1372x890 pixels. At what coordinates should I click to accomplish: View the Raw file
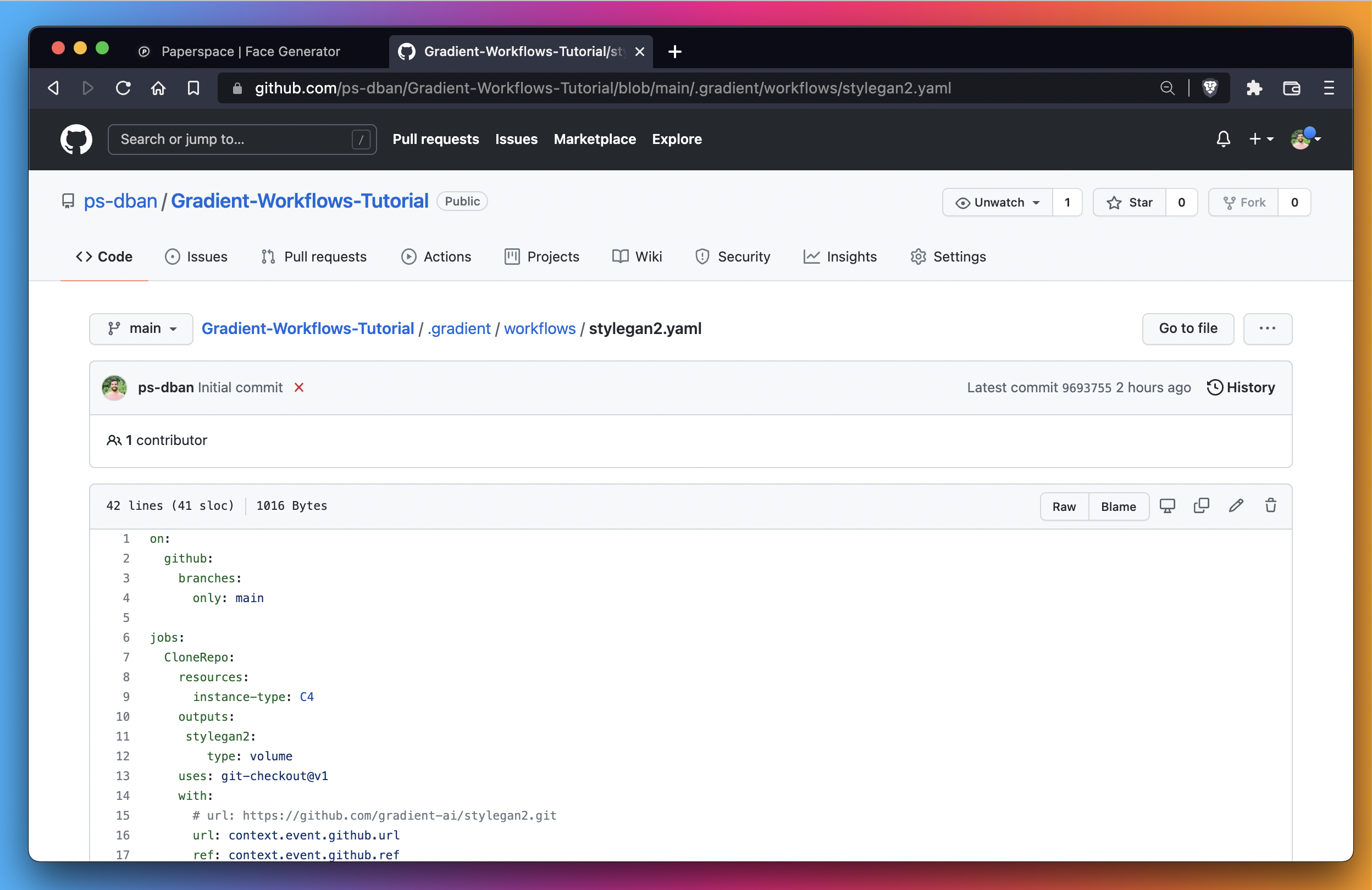click(x=1064, y=507)
